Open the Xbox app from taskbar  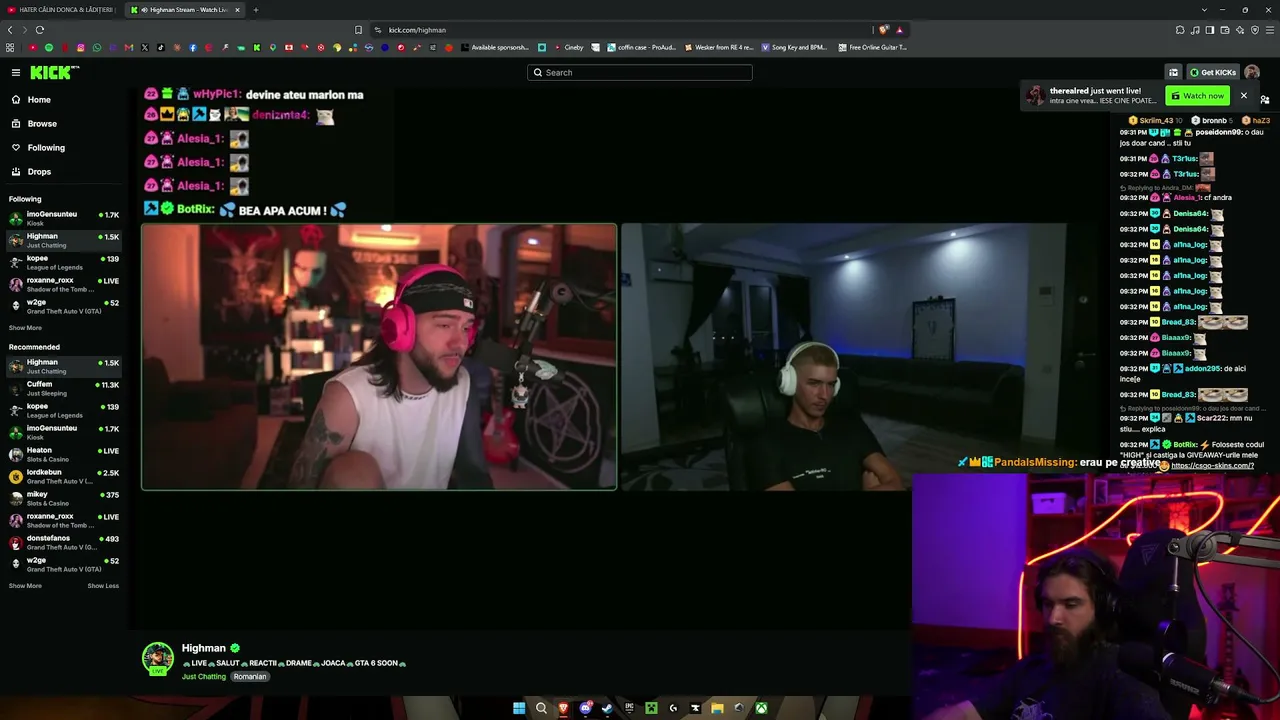761,708
